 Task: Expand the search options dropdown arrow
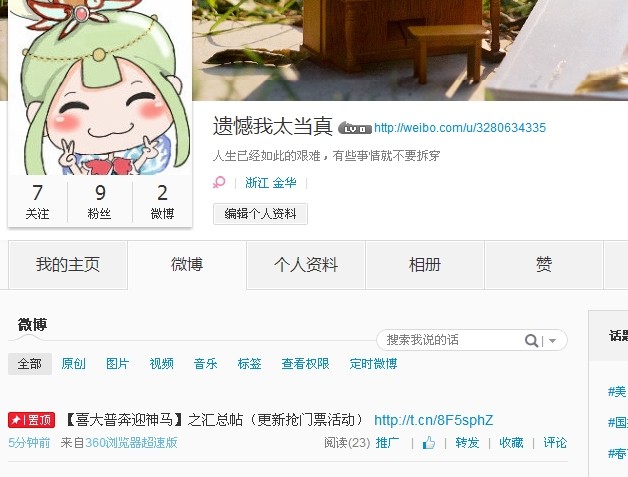click(552, 341)
